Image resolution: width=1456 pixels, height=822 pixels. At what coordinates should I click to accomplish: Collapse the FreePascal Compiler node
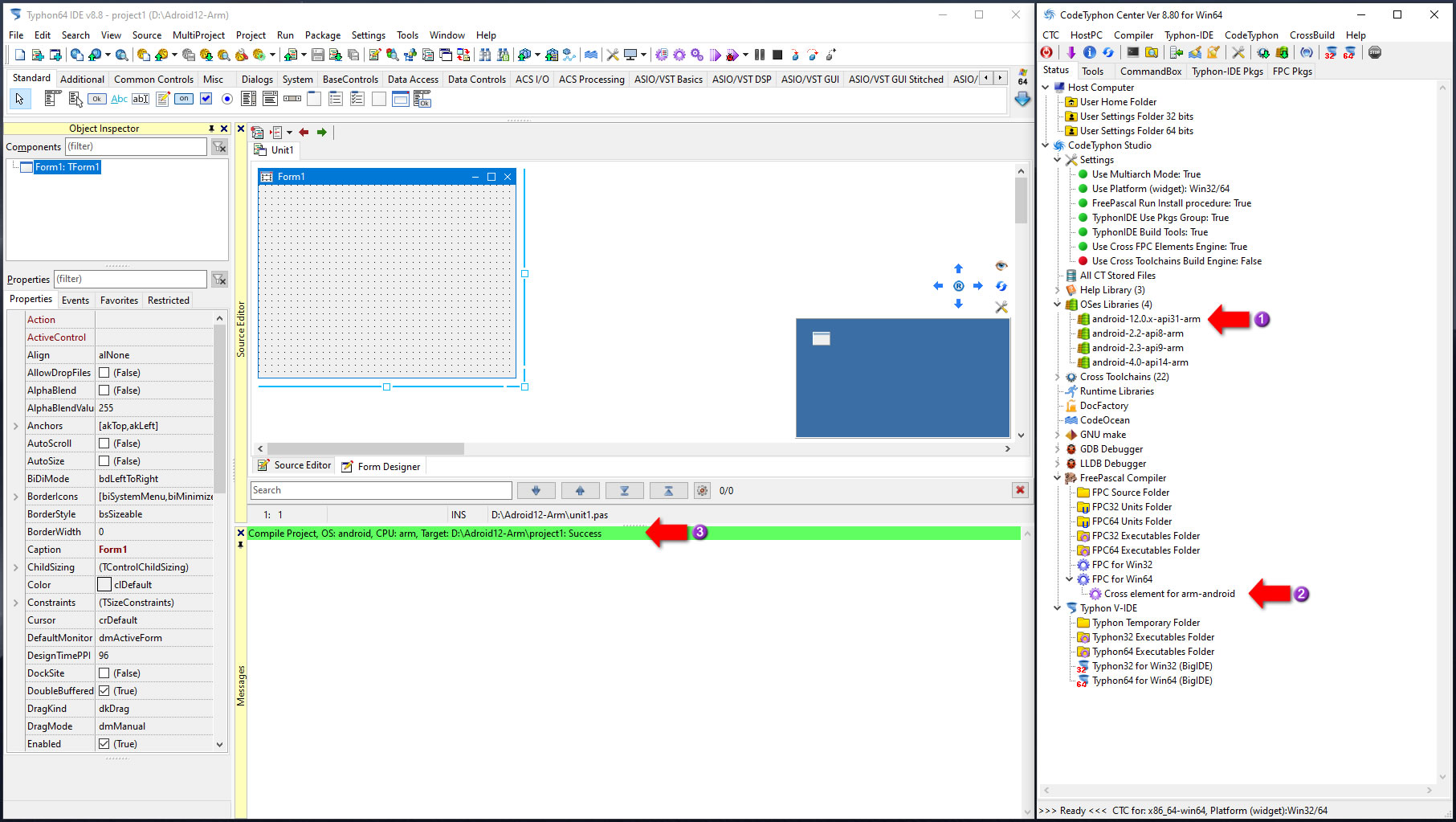pos(1057,478)
